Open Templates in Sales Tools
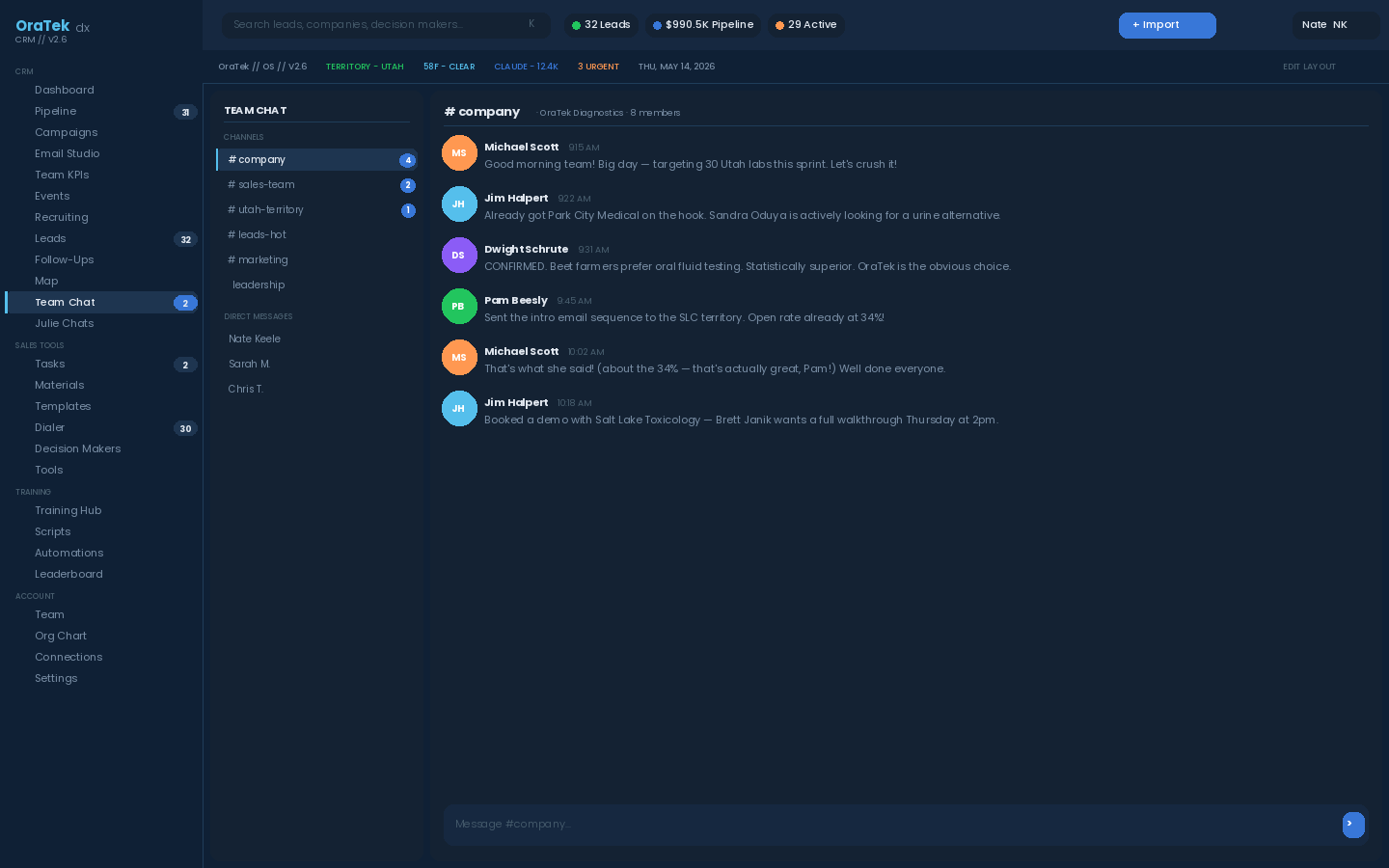The height and width of the screenshot is (868, 1389). click(101, 407)
